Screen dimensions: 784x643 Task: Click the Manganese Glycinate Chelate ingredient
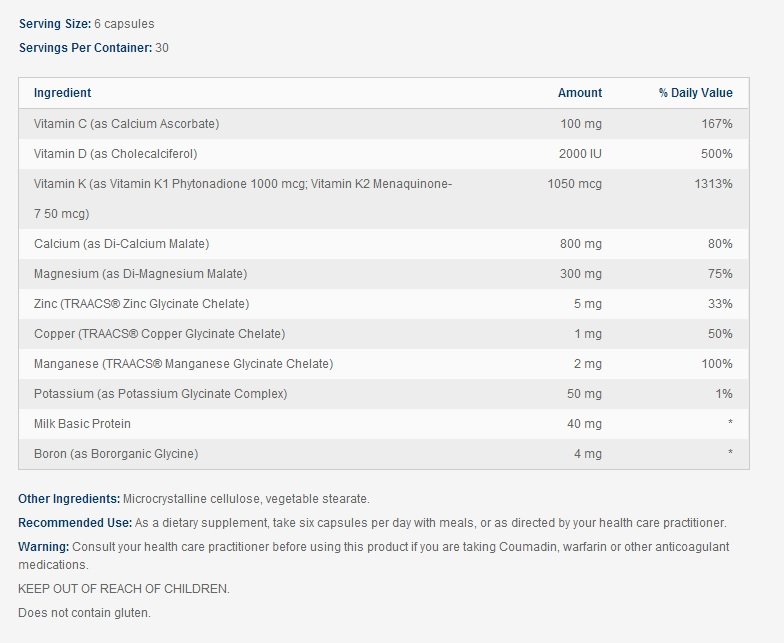pos(183,364)
